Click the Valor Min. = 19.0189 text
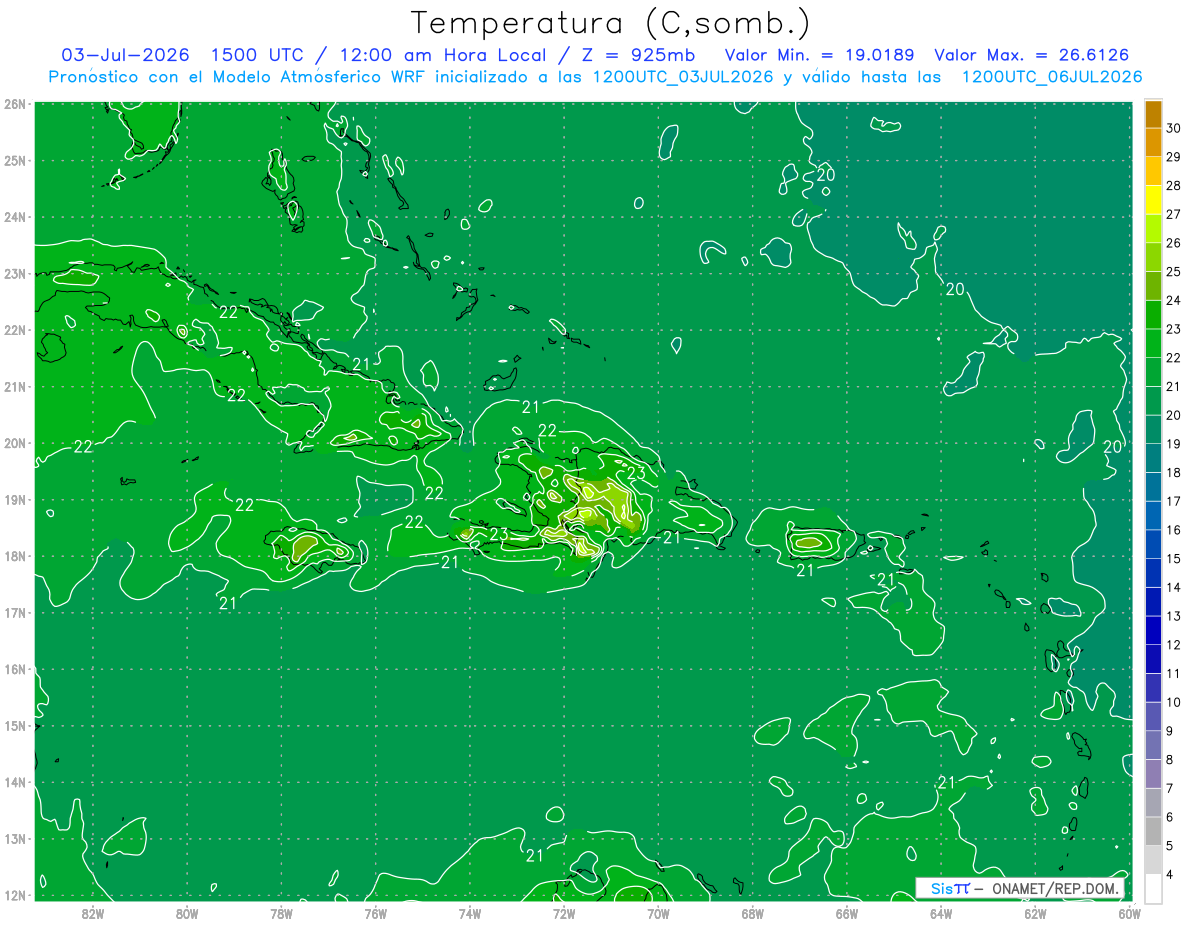This screenshot has width=1200, height=927. pos(819,56)
